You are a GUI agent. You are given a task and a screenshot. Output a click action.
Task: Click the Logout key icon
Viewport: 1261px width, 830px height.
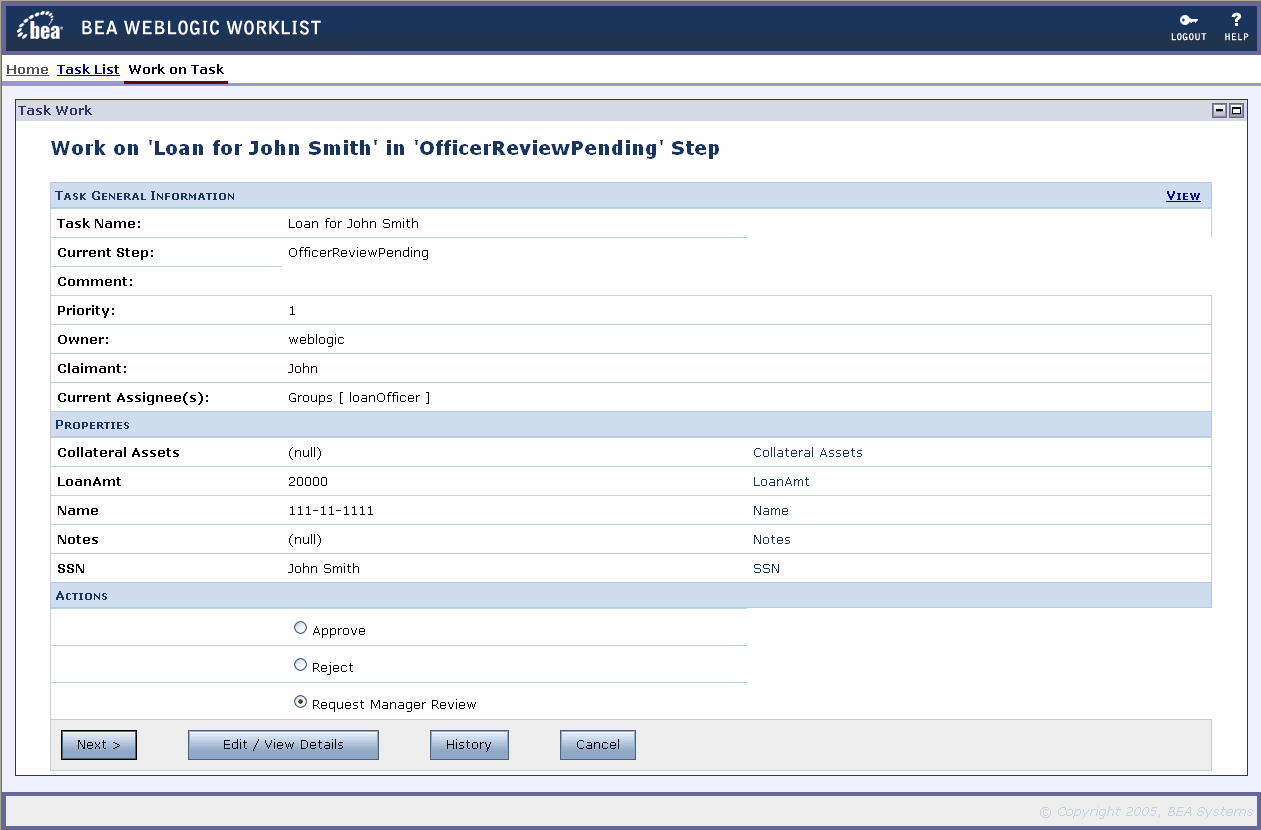pyautogui.click(x=1188, y=19)
